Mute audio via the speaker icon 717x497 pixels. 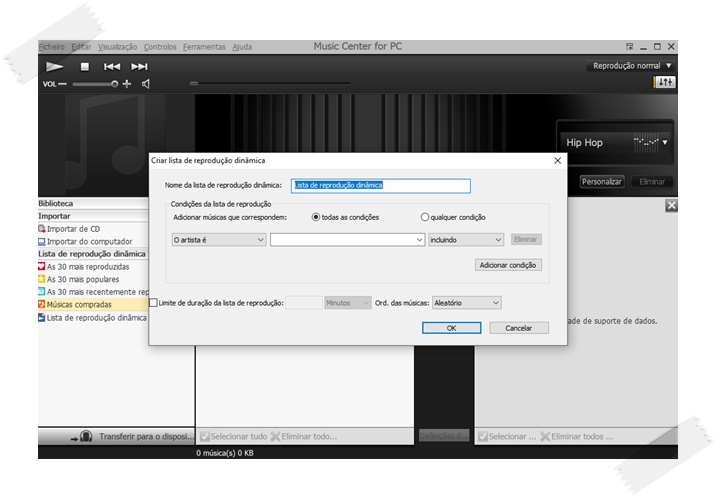(146, 84)
